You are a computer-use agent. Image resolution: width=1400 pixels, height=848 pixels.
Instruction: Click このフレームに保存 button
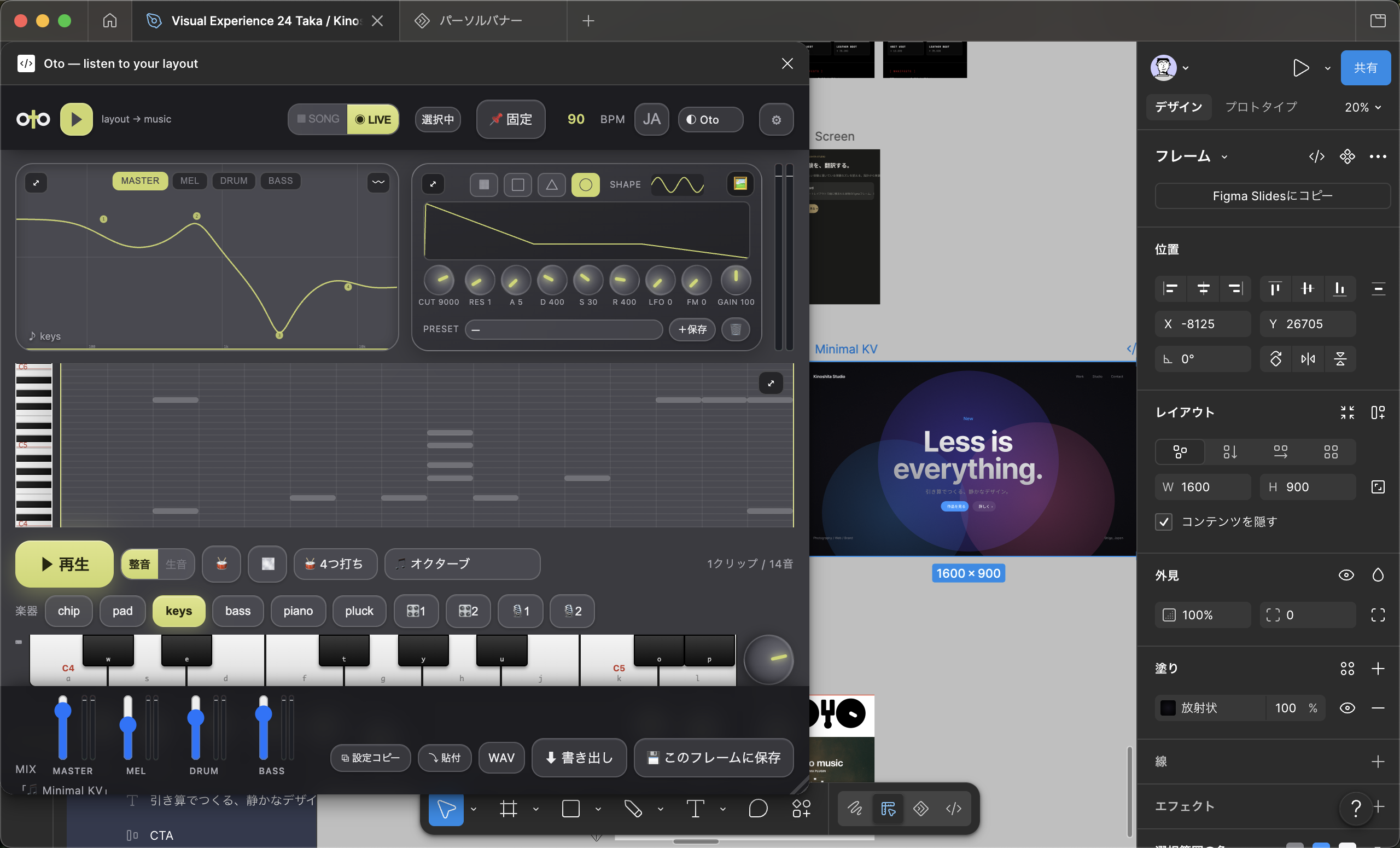click(714, 758)
